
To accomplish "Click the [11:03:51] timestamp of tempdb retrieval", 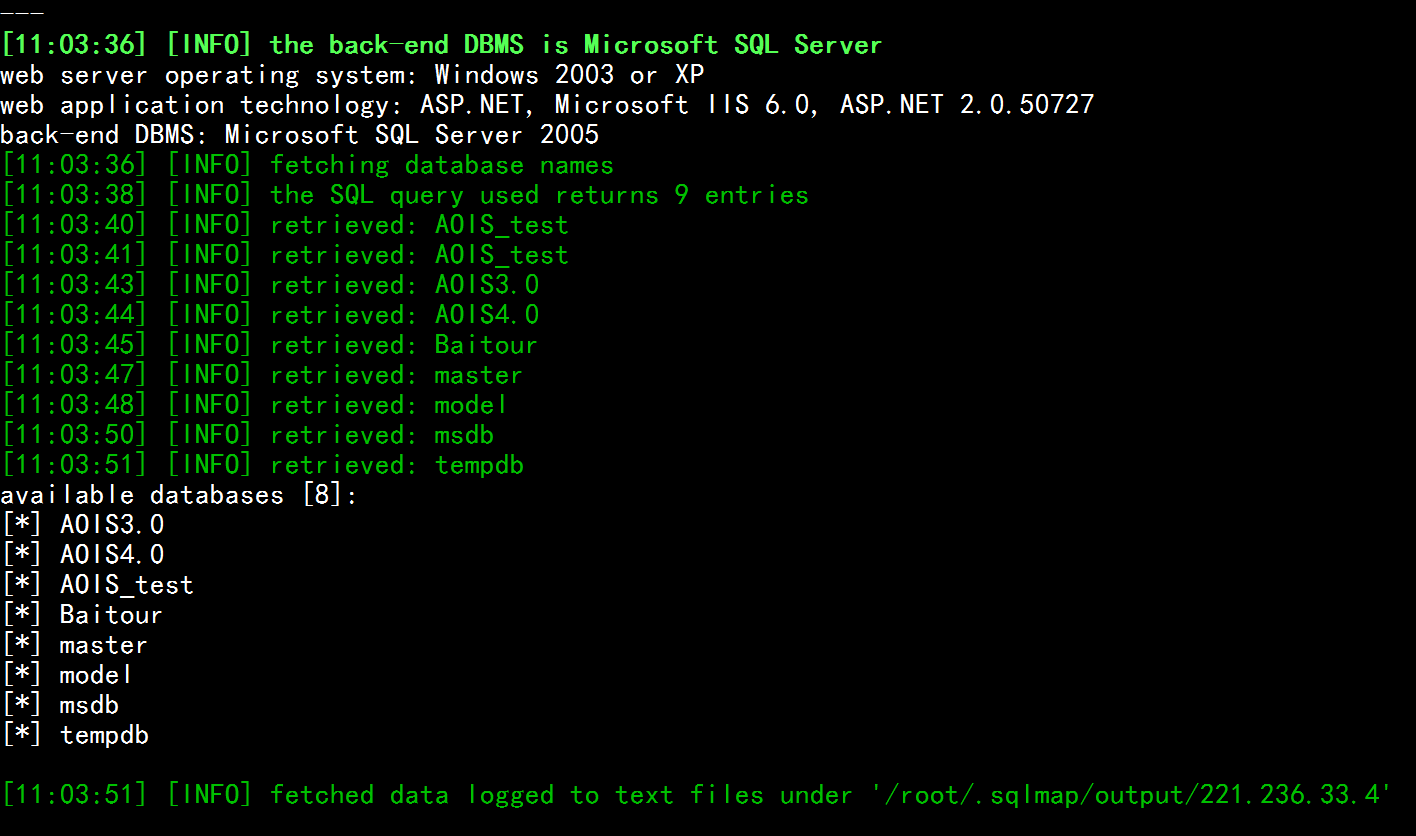I will (74, 465).
